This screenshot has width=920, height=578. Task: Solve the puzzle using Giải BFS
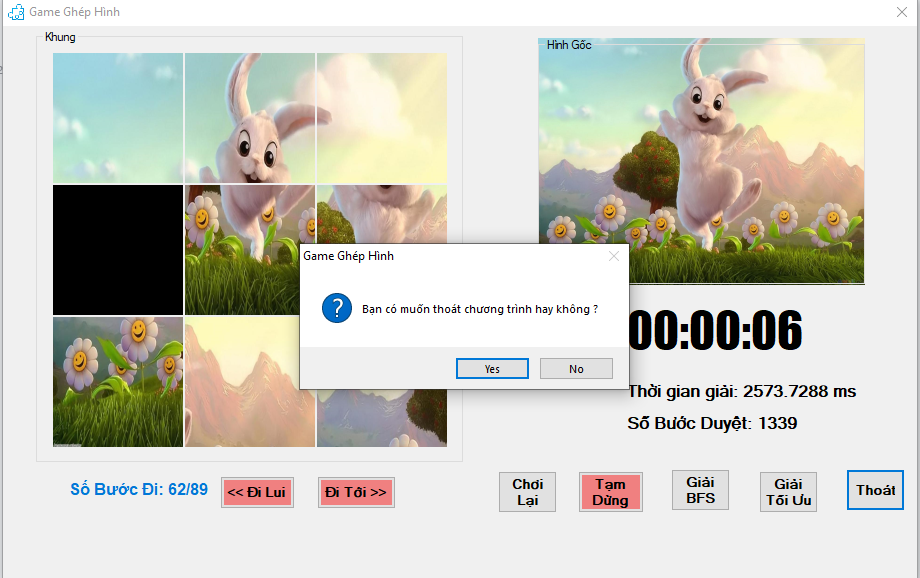tap(700, 490)
